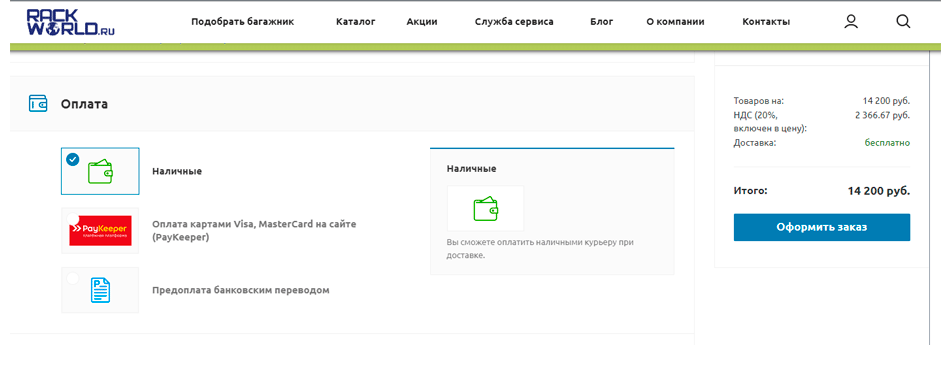The height and width of the screenshot is (380, 950).
Task: Click Оплата section heading
Action: [84, 104]
